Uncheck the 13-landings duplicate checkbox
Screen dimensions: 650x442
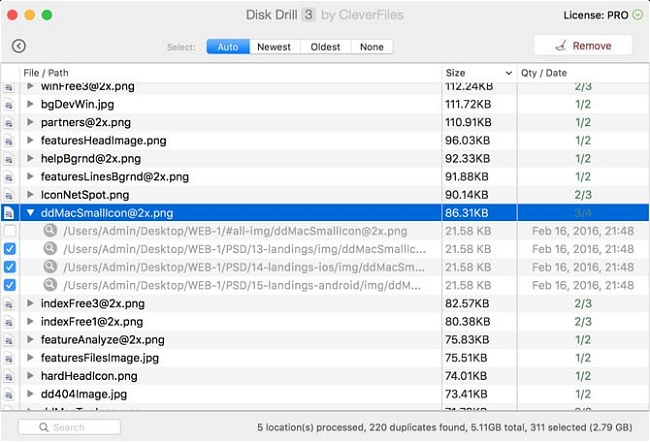point(10,249)
